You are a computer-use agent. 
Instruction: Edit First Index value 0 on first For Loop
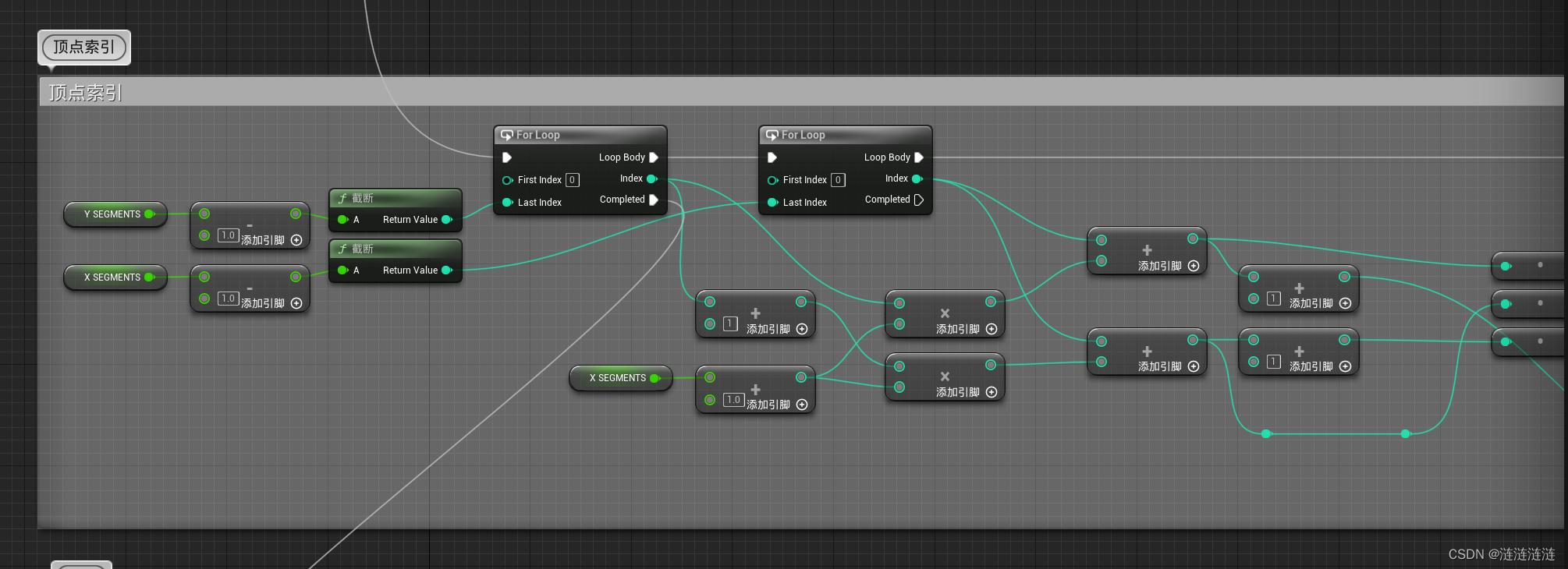pos(573,180)
